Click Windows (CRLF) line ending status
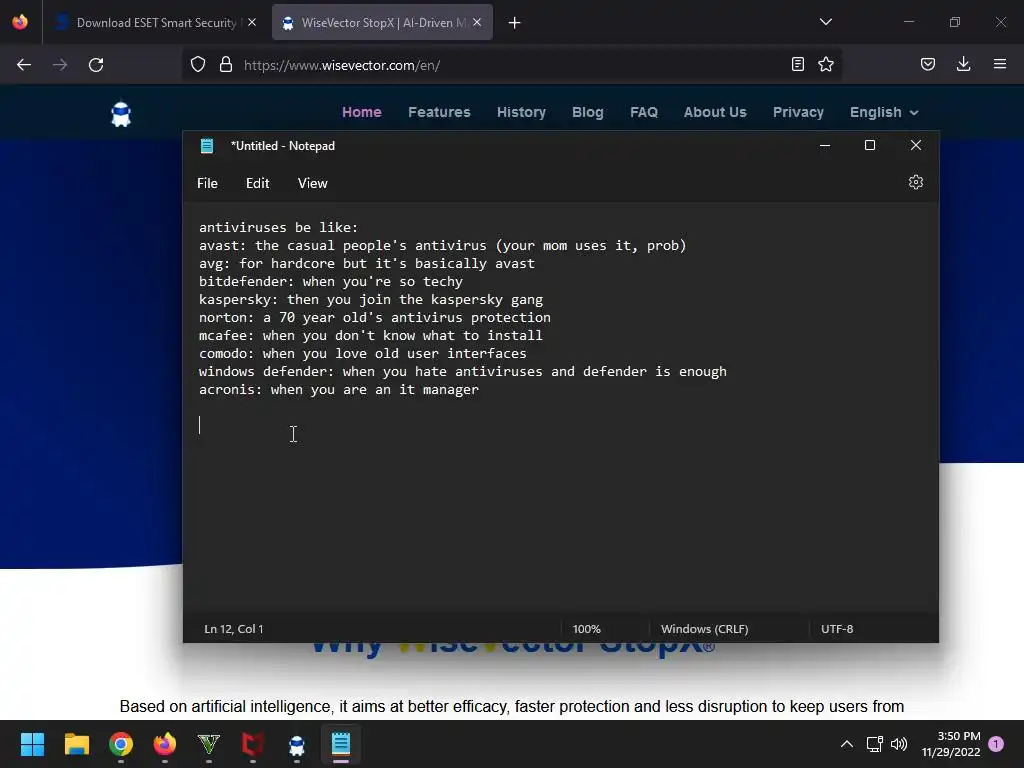Screen dimensions: 1024x768 tap(705, 629)
